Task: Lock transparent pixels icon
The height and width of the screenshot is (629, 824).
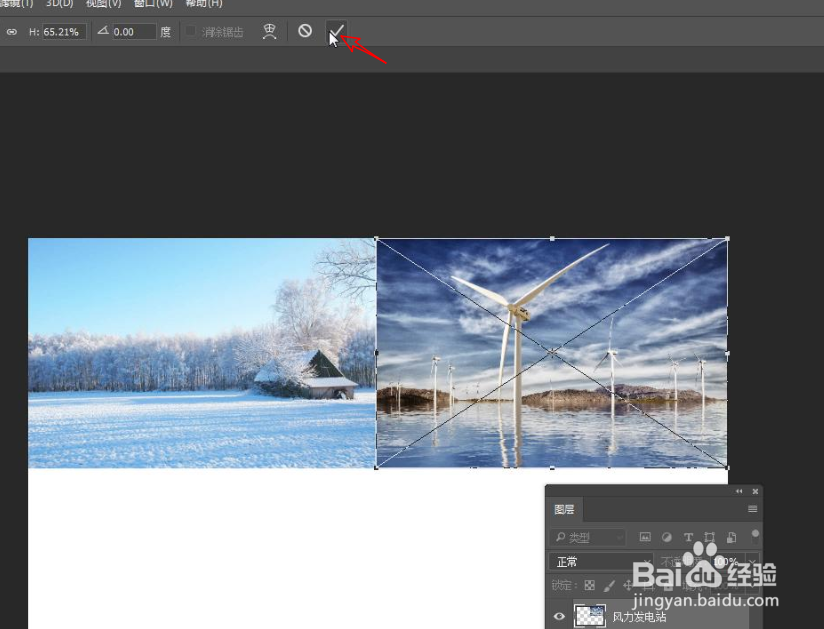Action: [x=590, y=585]
